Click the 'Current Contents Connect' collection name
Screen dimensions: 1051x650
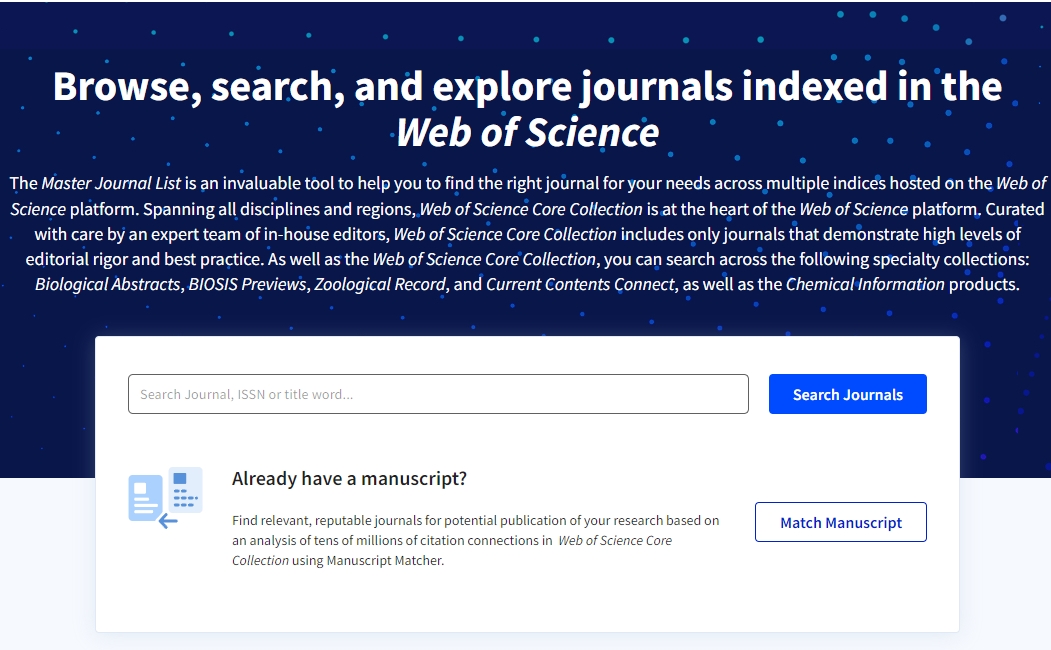click(580, 284)
